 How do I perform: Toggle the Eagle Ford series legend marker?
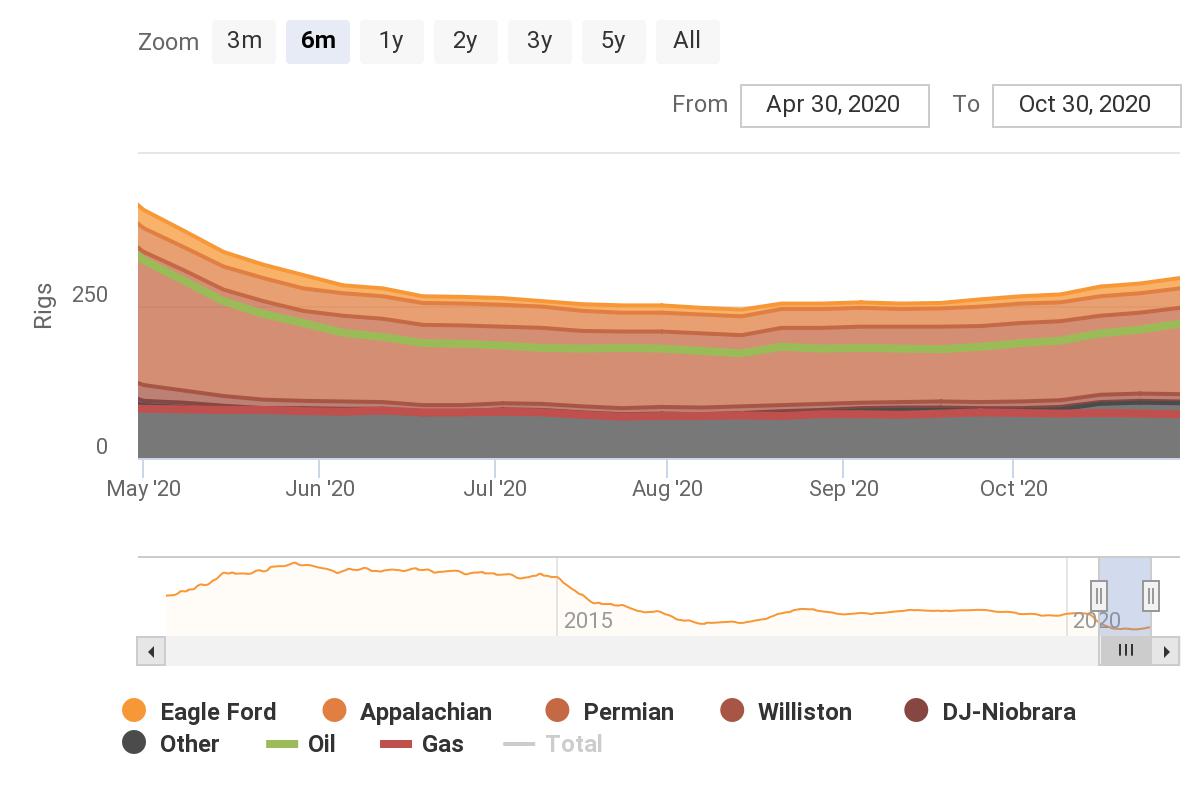134,711
